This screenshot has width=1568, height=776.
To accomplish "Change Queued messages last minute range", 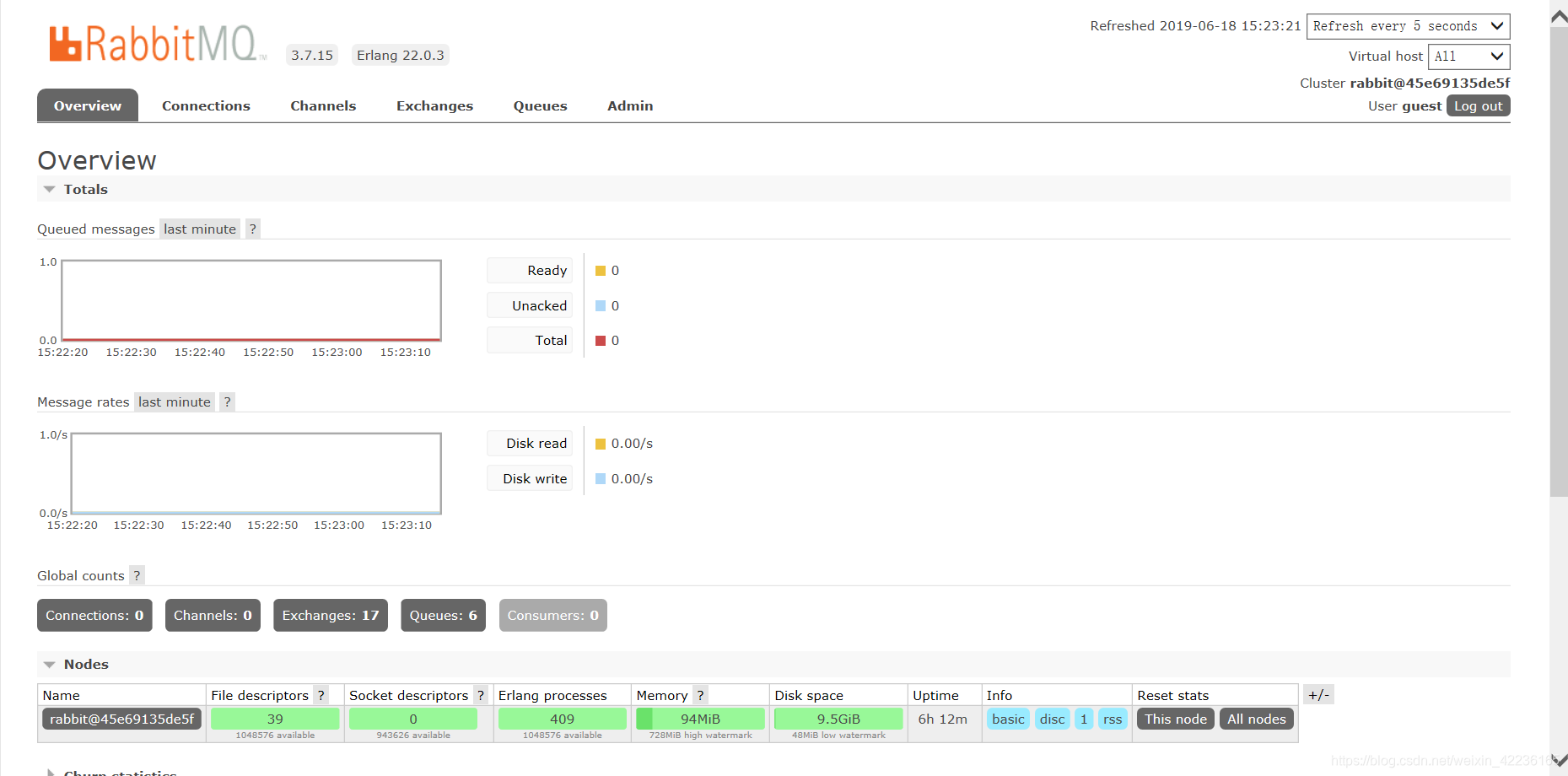I will click(x=200, y=229).
